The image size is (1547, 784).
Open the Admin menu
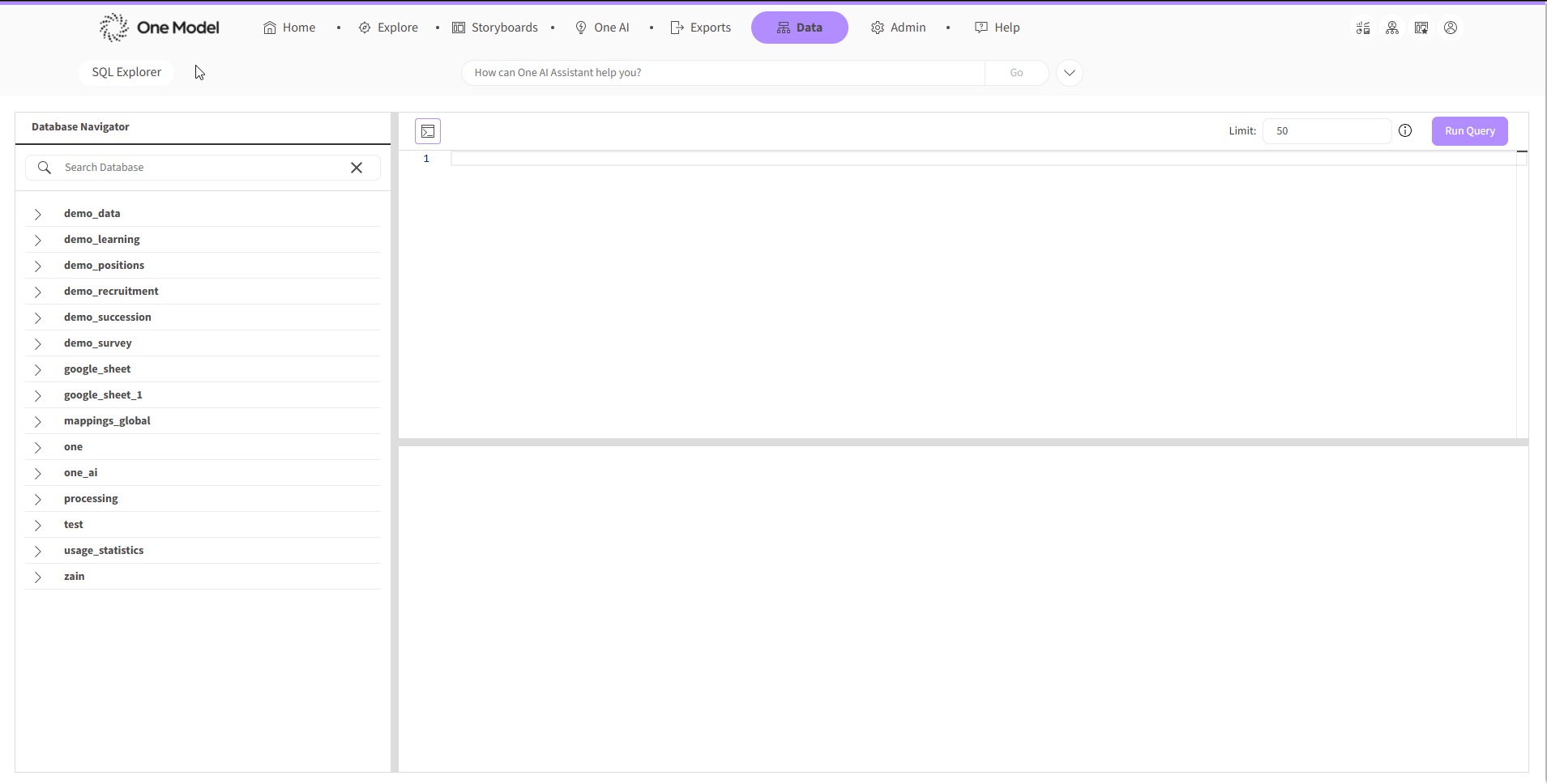tap(899, 28)
